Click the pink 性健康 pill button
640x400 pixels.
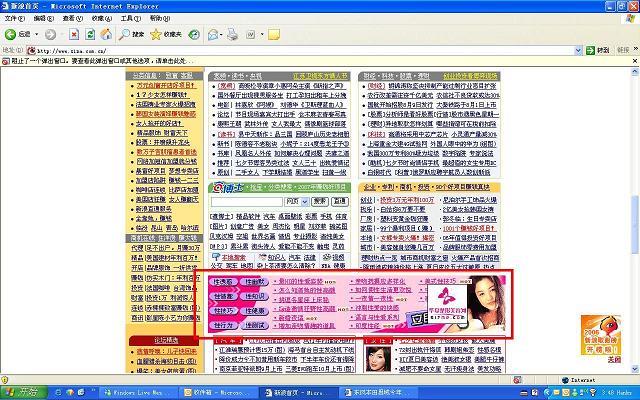tap(254, 311)
